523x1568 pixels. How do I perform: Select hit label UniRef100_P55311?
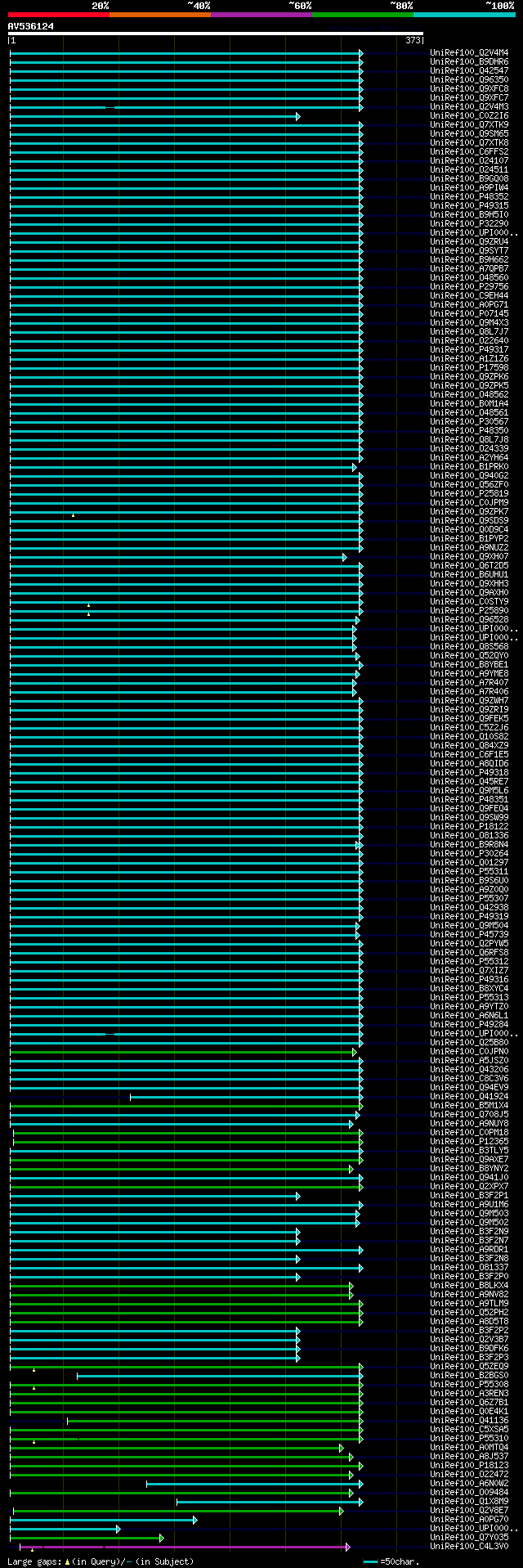pyautogui.click(x=470, y=871)
